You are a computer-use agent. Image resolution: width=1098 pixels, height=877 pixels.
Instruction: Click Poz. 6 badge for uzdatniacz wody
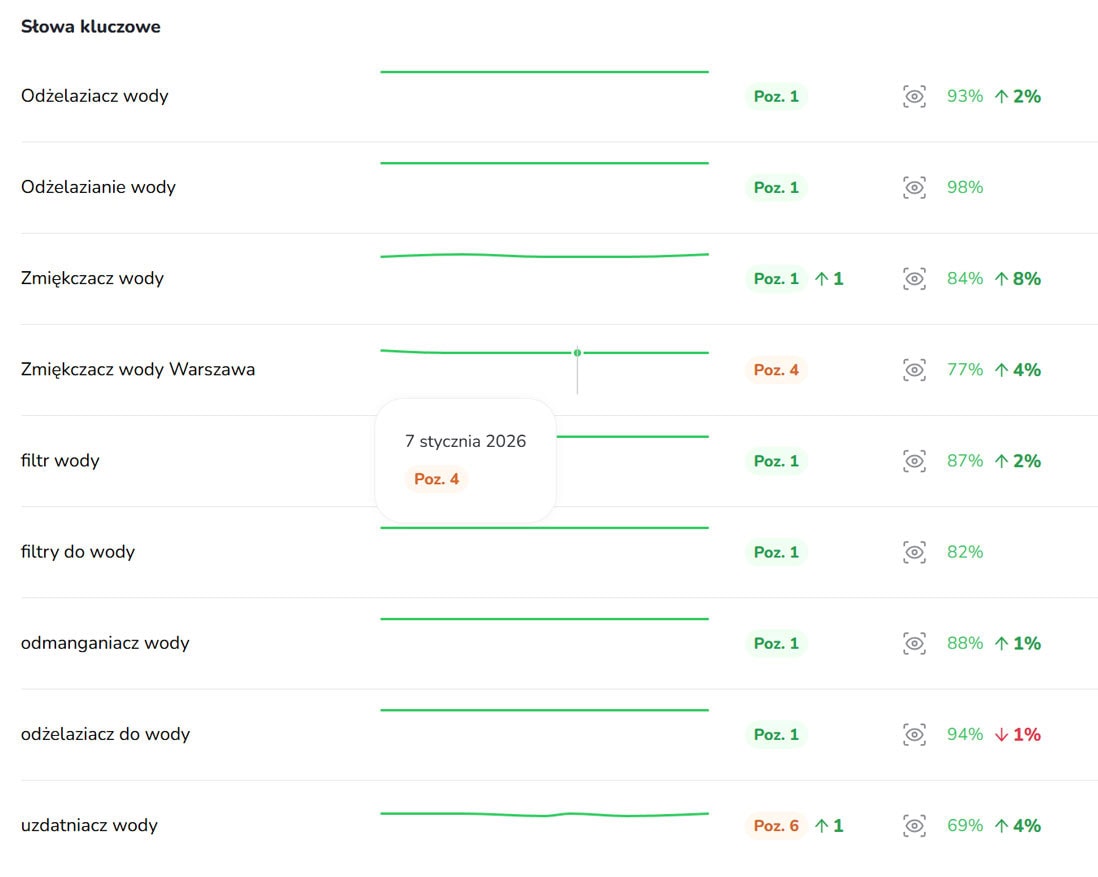776,826
